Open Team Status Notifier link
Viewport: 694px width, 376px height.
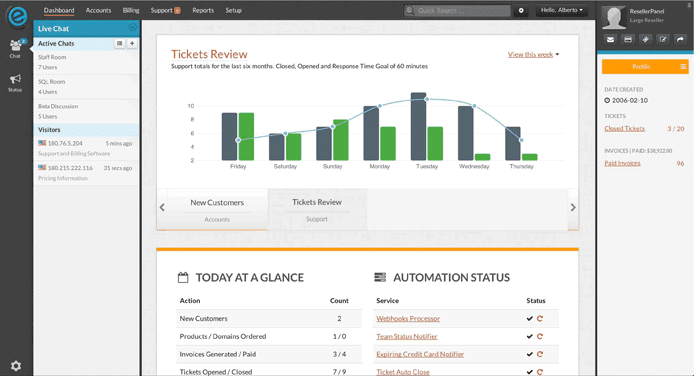point(407,337)
